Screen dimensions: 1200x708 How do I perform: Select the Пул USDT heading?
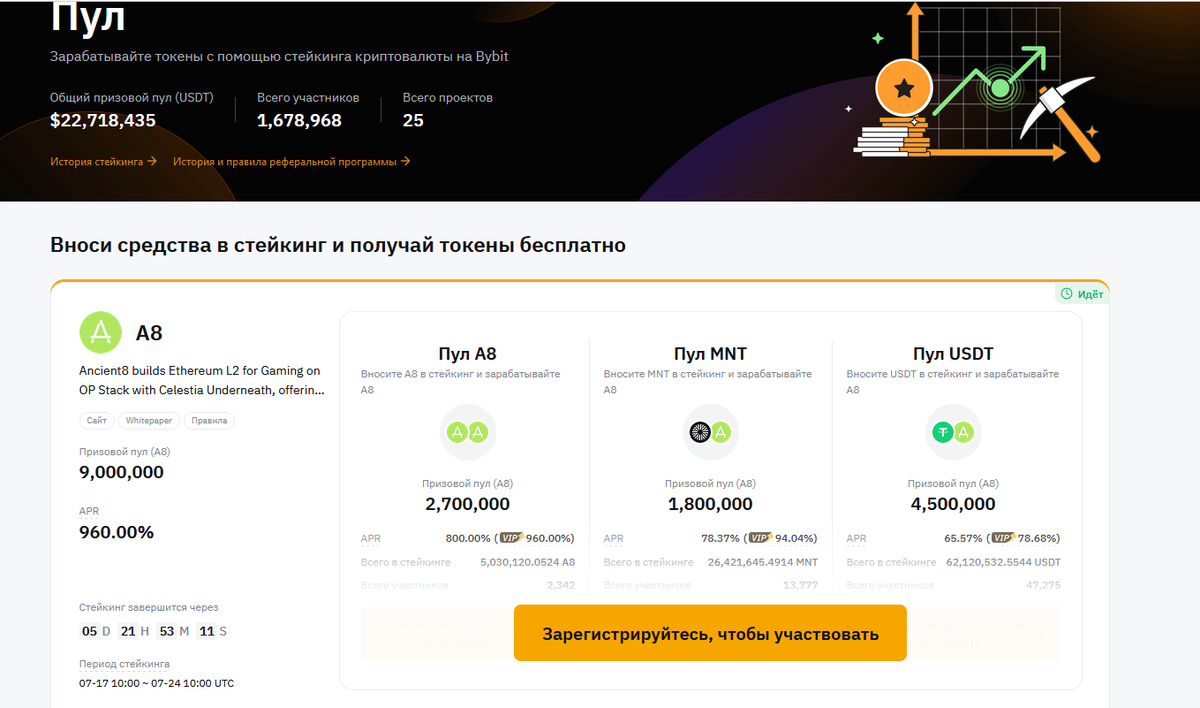(953, 354)
